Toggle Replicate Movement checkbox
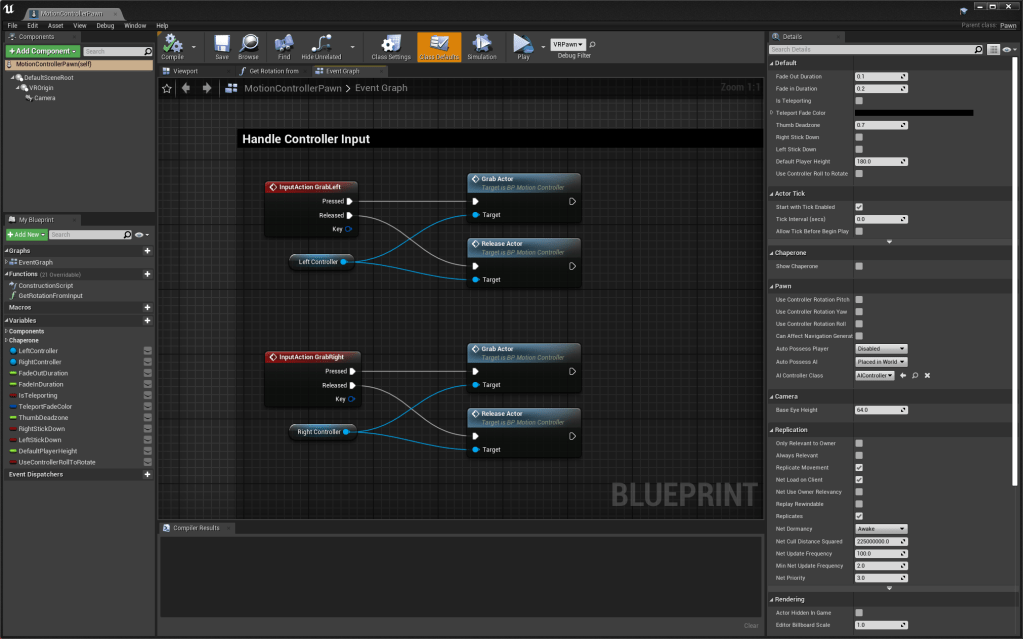Image resolution: width=1023 pixels, height=639 pixels. (859, 467)
